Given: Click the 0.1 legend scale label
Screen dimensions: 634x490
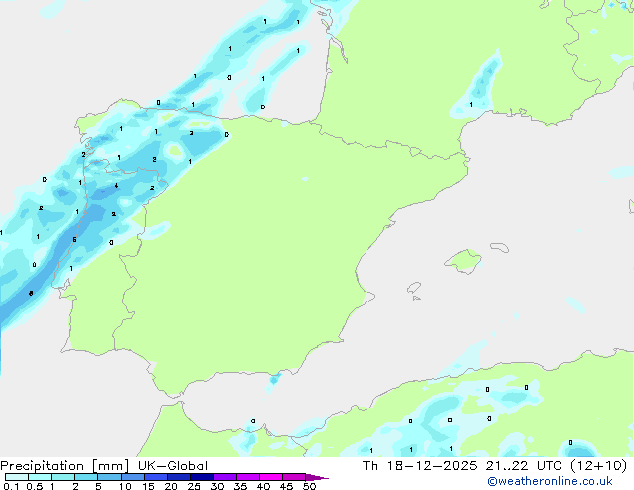Looking at the screenshot, I should [x=11, y=486].
